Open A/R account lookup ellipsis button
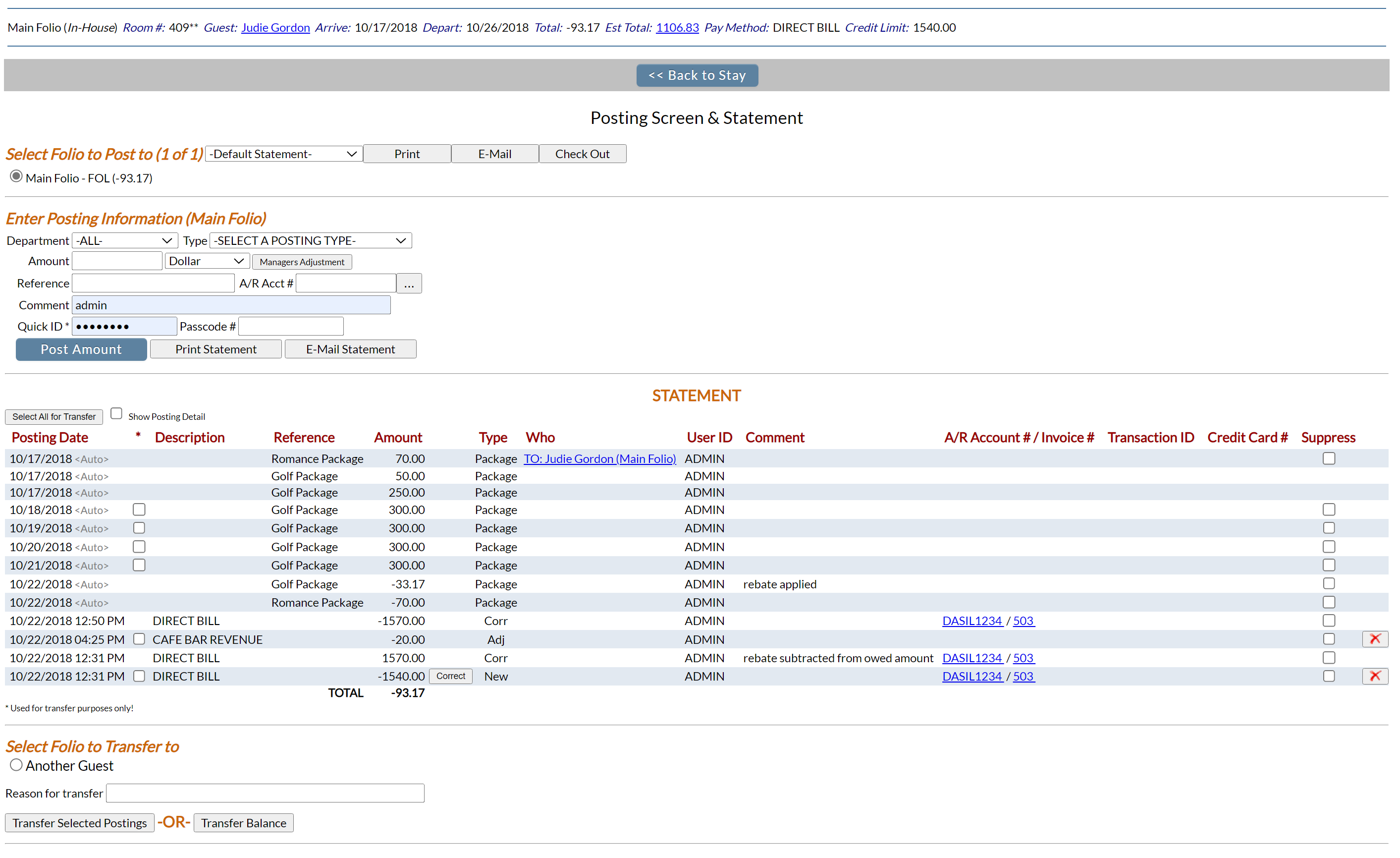This screenshot has height=858, width=1400. (x=409, y=283)
